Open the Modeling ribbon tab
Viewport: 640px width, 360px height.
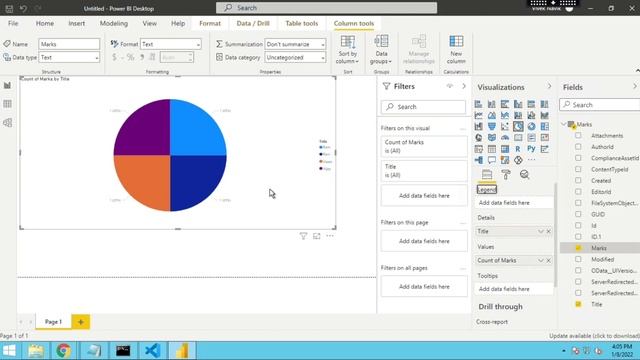coord(114,23)
